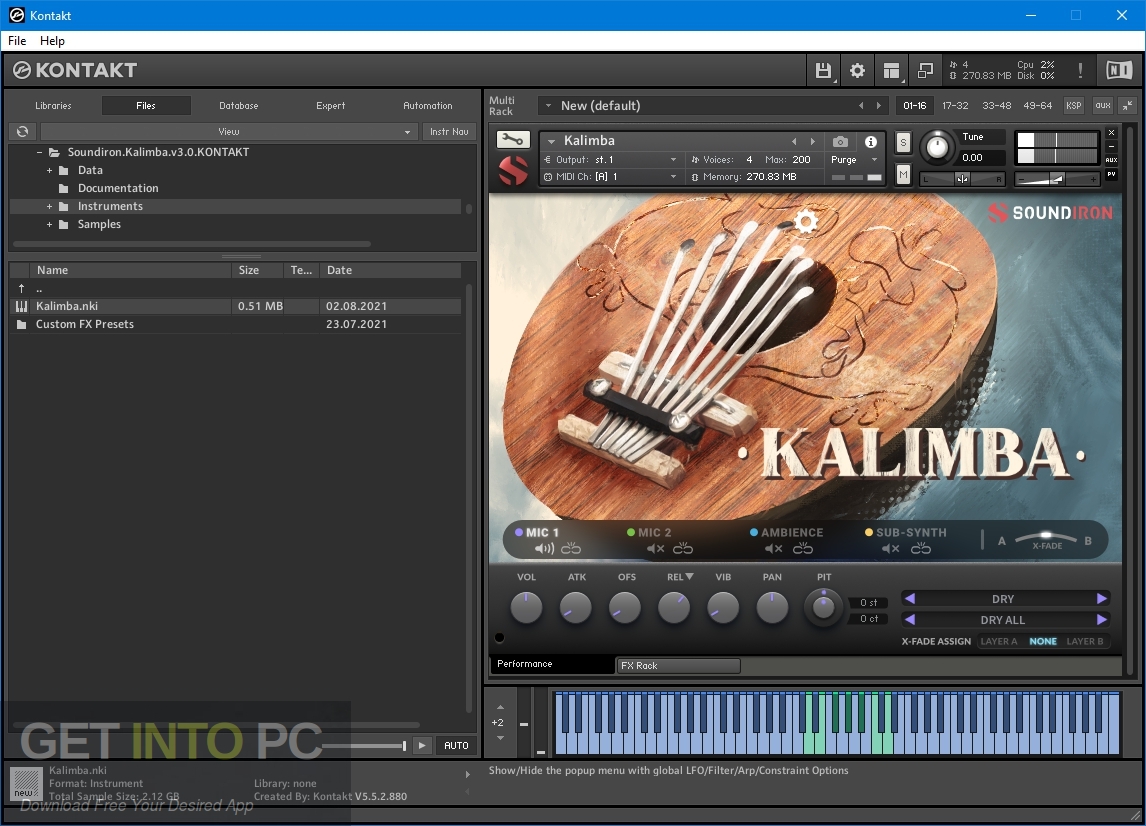Open the save (floppy disk) menu
The image size is (1146, 826).
click(823, 70)
